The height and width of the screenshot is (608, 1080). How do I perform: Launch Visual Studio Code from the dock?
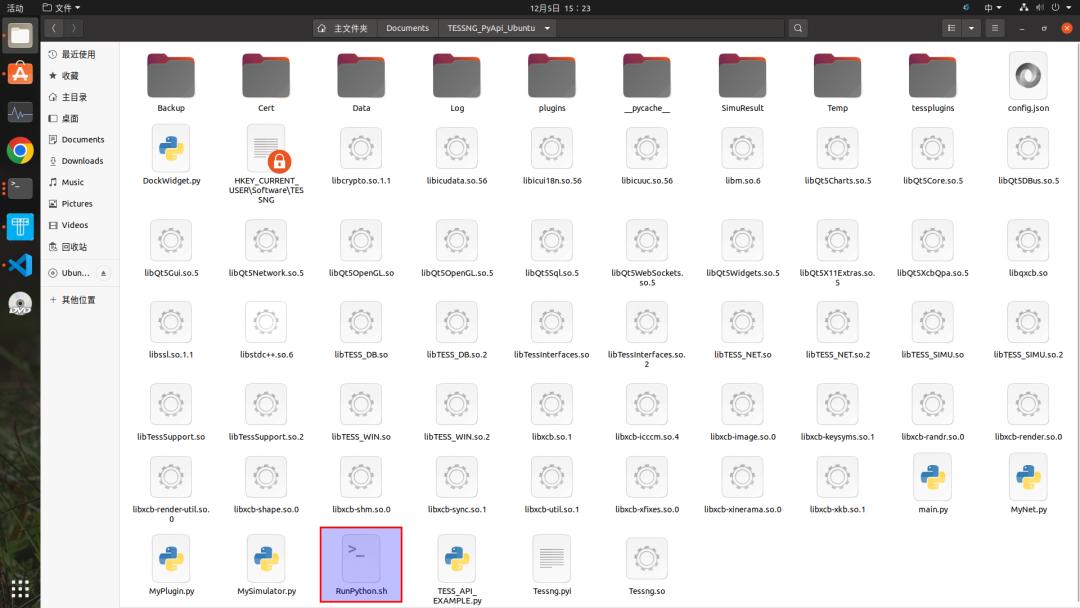20,265
